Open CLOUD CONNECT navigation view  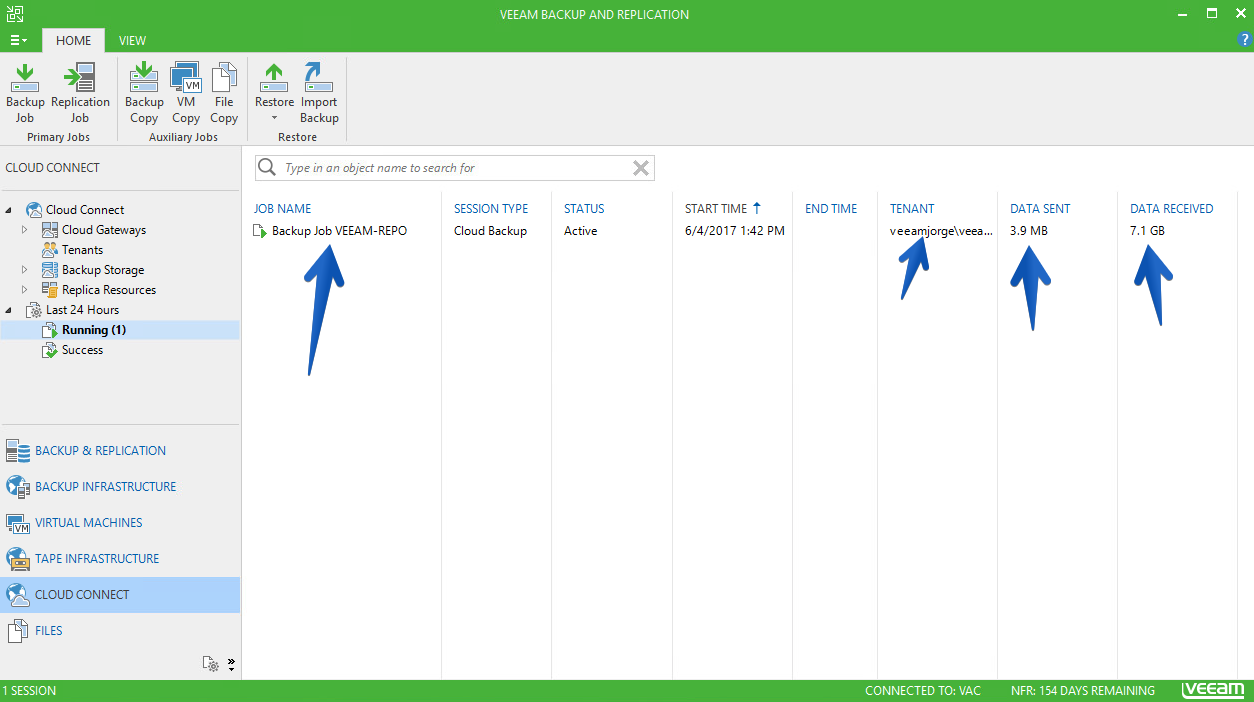tap(120, 595)
